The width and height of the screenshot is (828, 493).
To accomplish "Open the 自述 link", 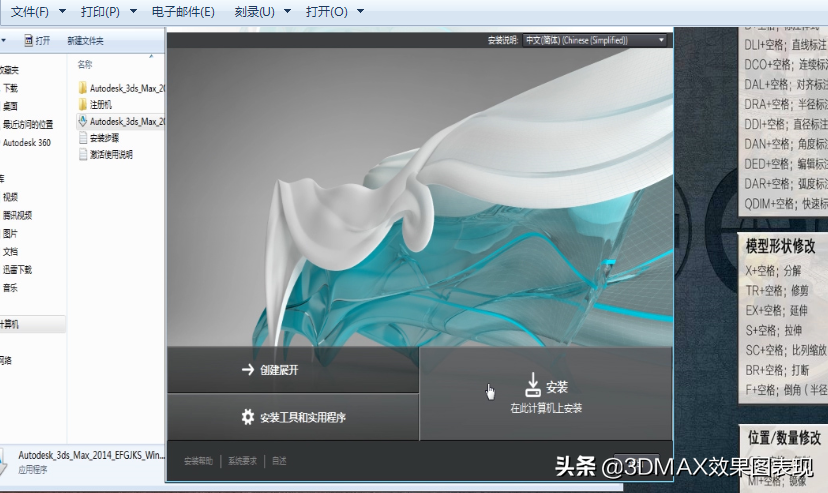I will [x=279, y=461].
